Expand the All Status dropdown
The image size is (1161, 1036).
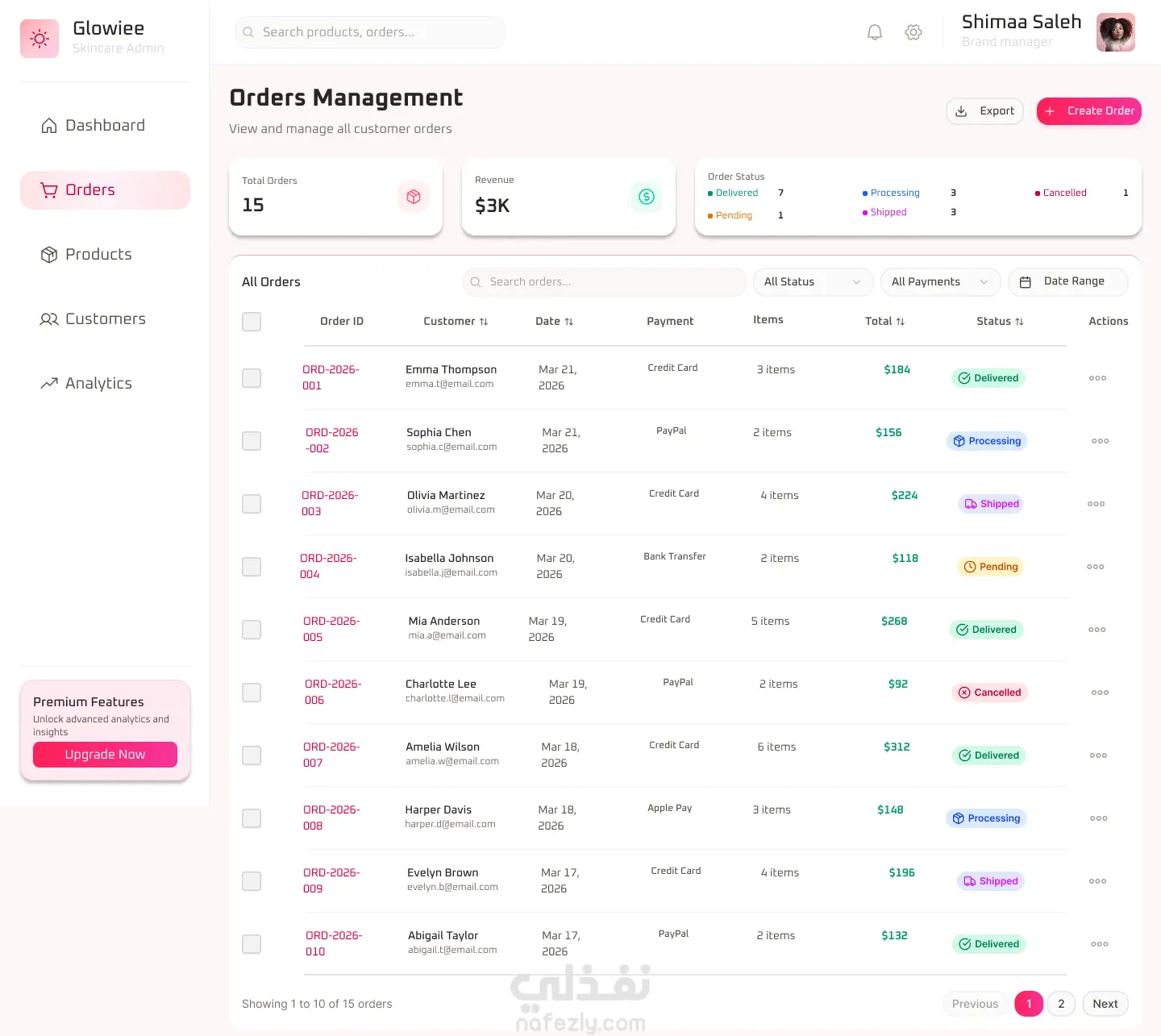(813, 282)
